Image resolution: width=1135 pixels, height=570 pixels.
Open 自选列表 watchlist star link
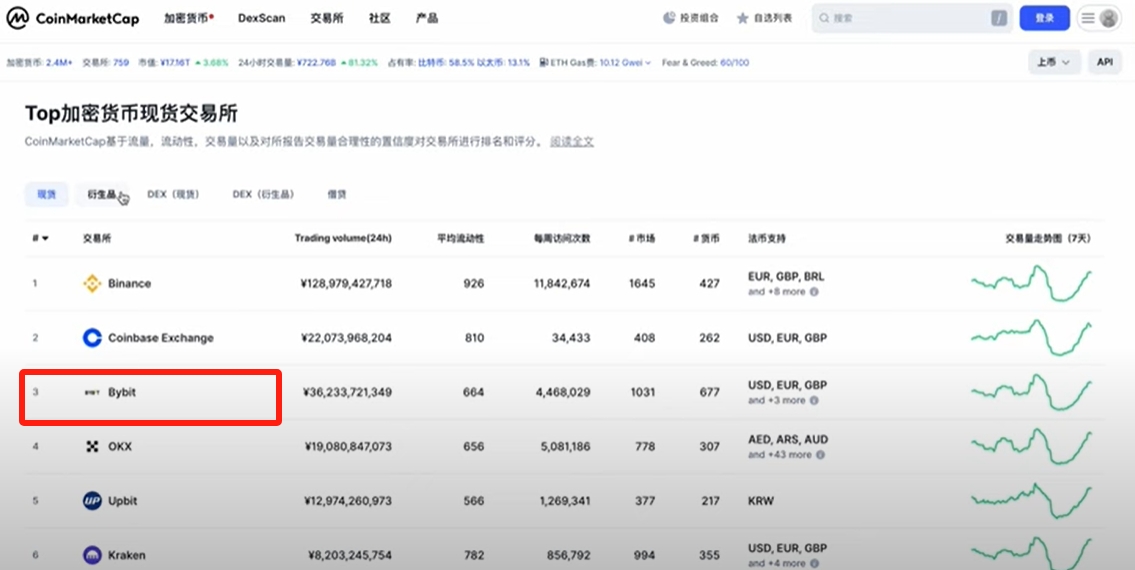[764, 18]
